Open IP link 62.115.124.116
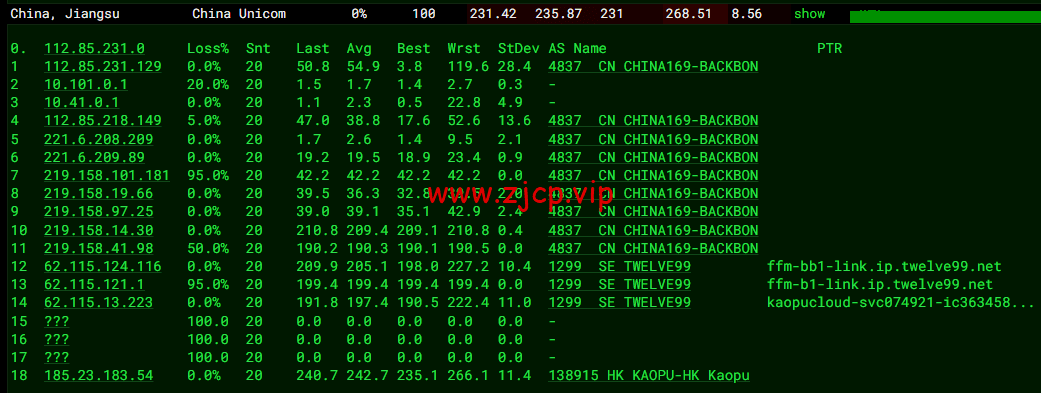The width and height of the screenshot is (1041, 393). pos(102,267)
